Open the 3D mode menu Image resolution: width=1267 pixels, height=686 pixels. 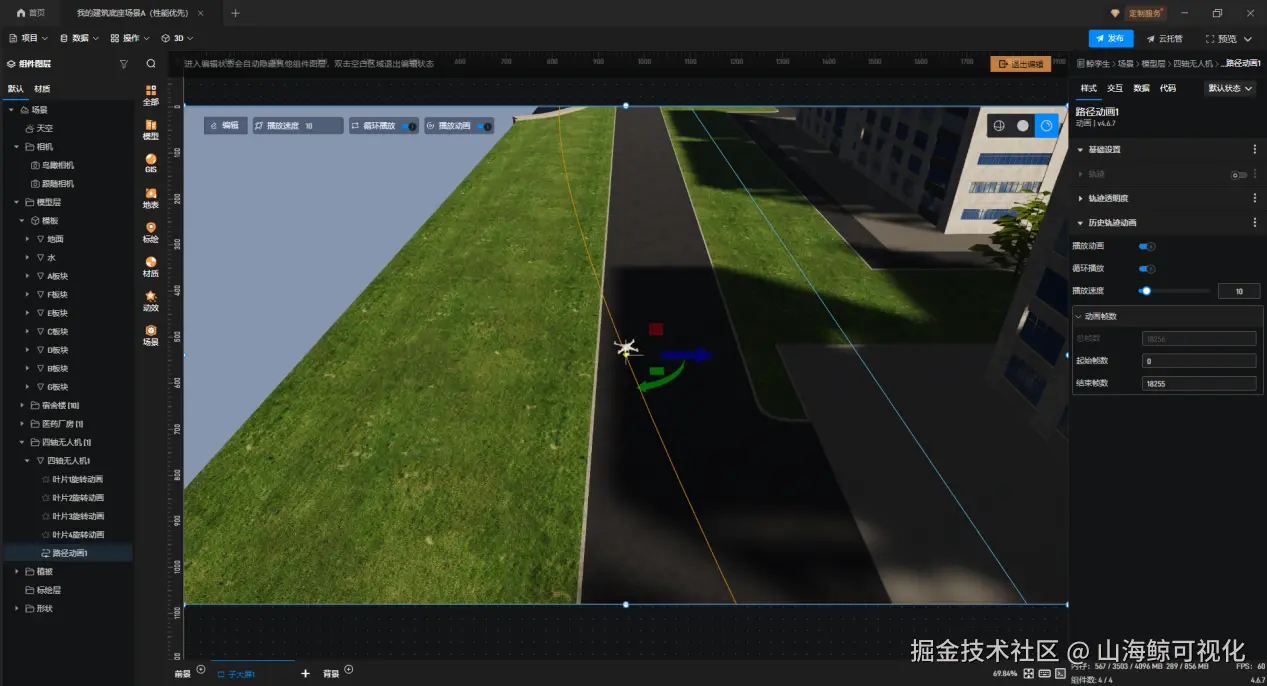(x=177, y=38)
